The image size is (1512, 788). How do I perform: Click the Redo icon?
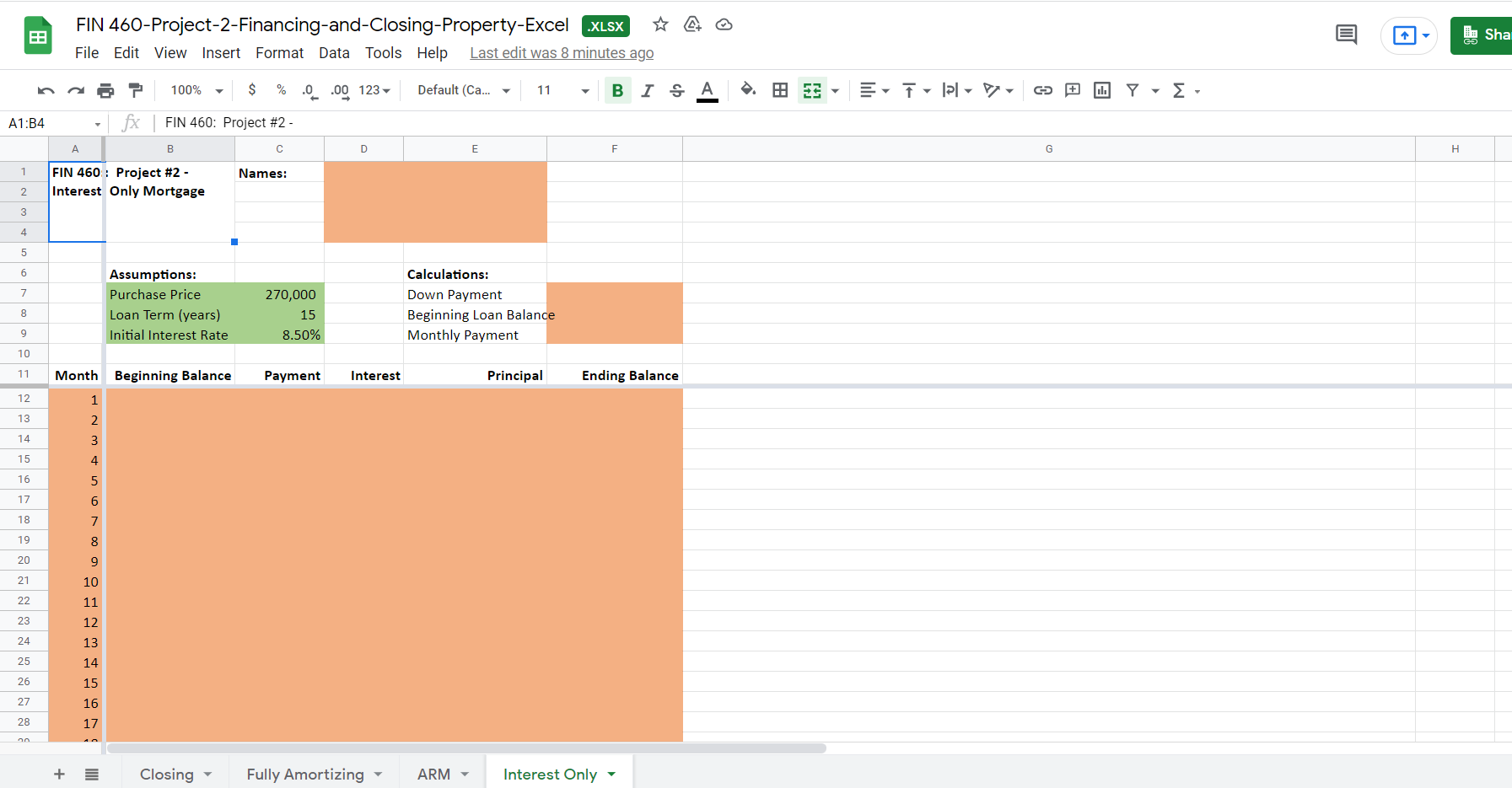pos(76,90)
